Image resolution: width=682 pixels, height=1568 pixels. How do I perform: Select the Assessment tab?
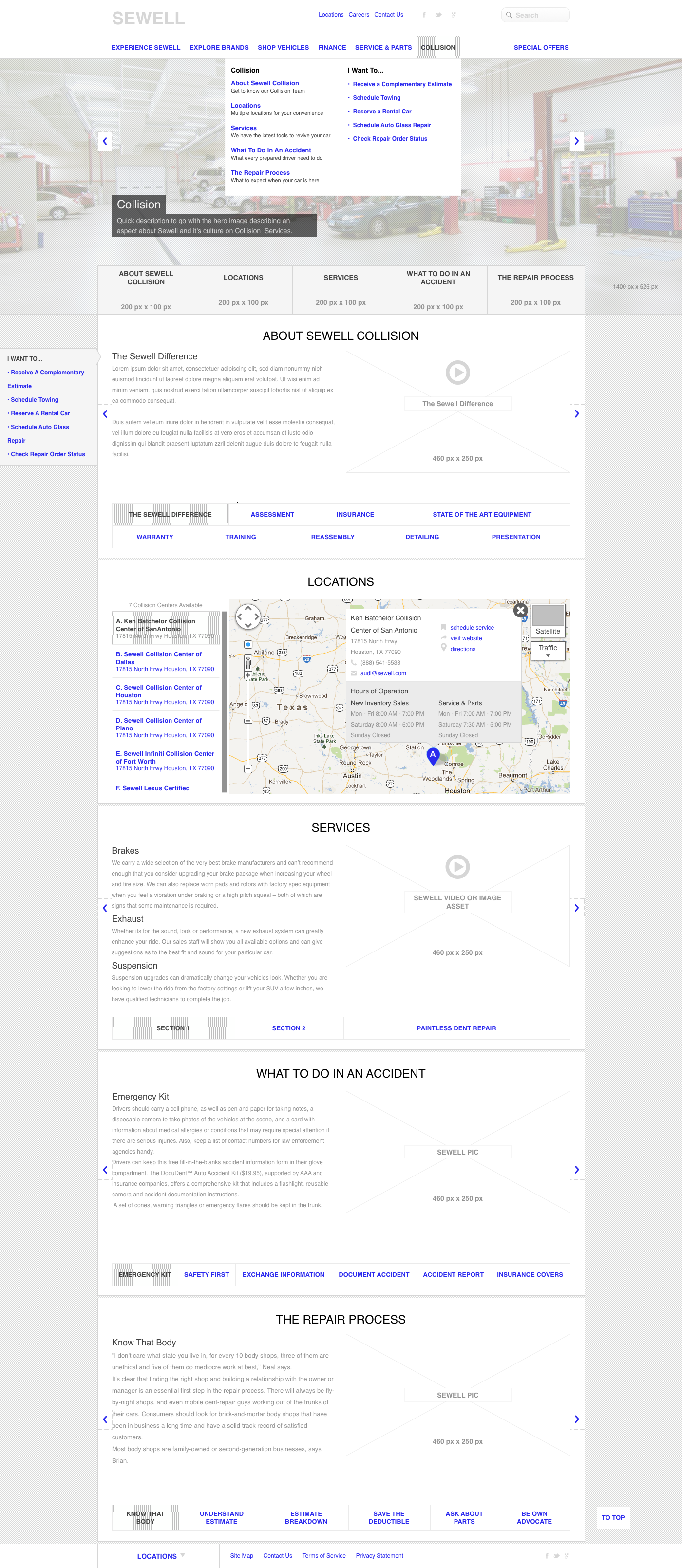click(x=272, y=515)
